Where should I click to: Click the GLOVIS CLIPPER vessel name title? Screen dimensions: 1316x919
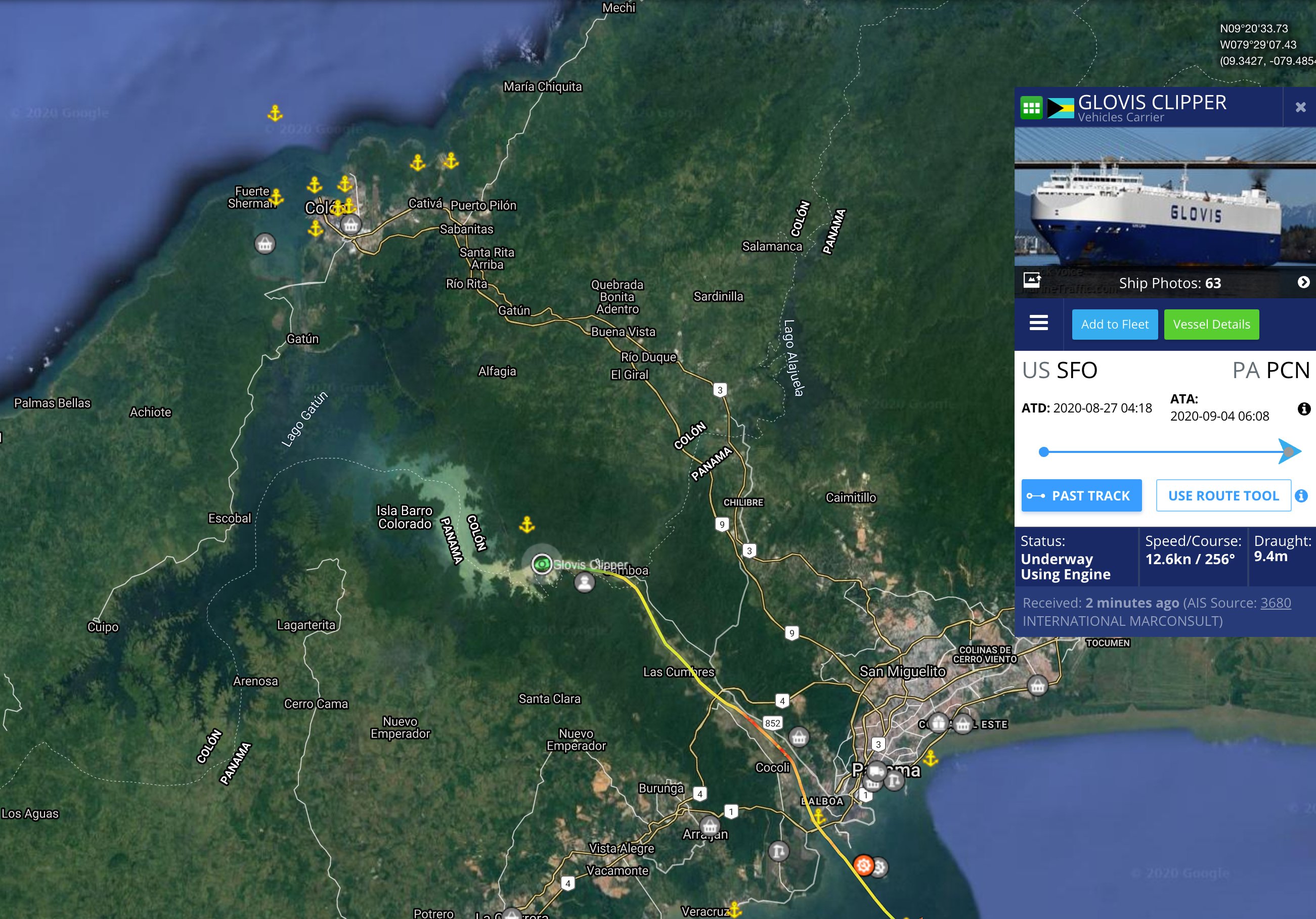coord(1152,102)
